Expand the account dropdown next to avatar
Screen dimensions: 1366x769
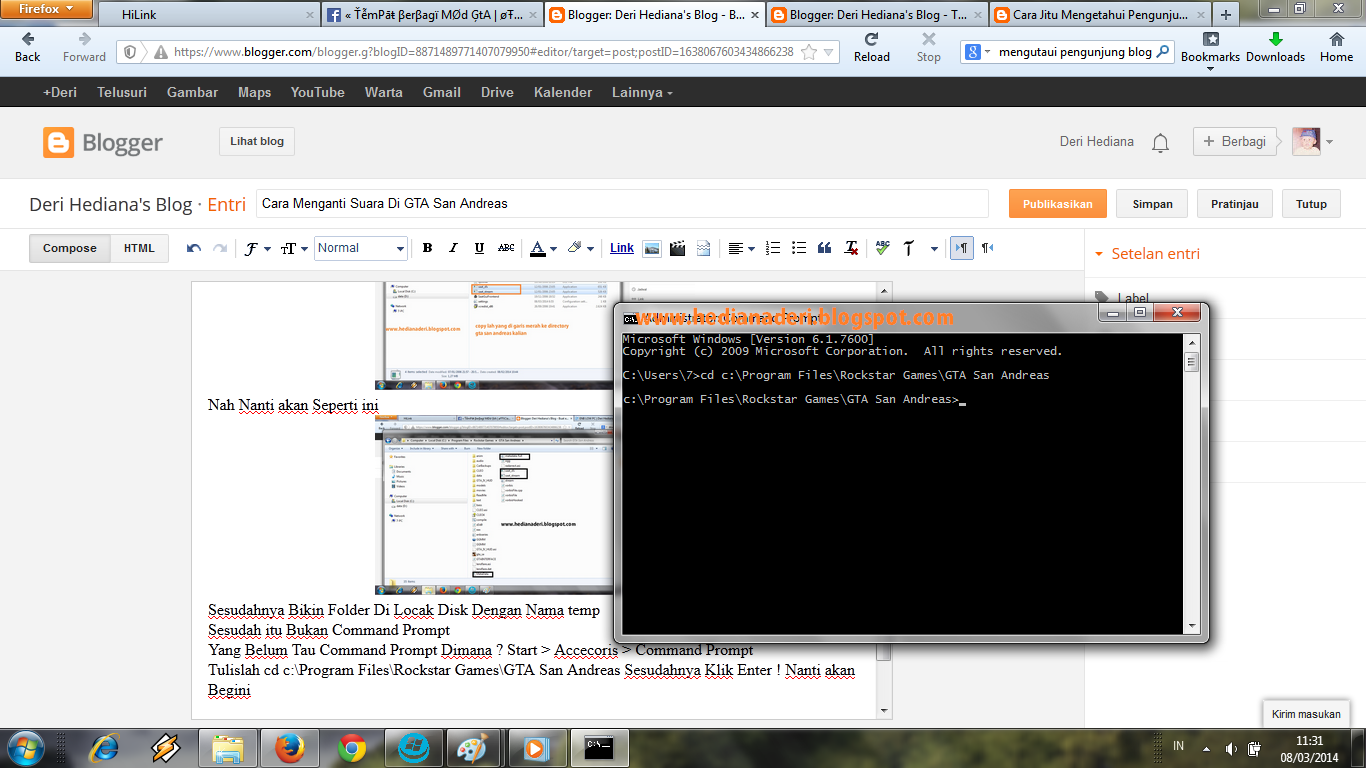click(1329, 143)
